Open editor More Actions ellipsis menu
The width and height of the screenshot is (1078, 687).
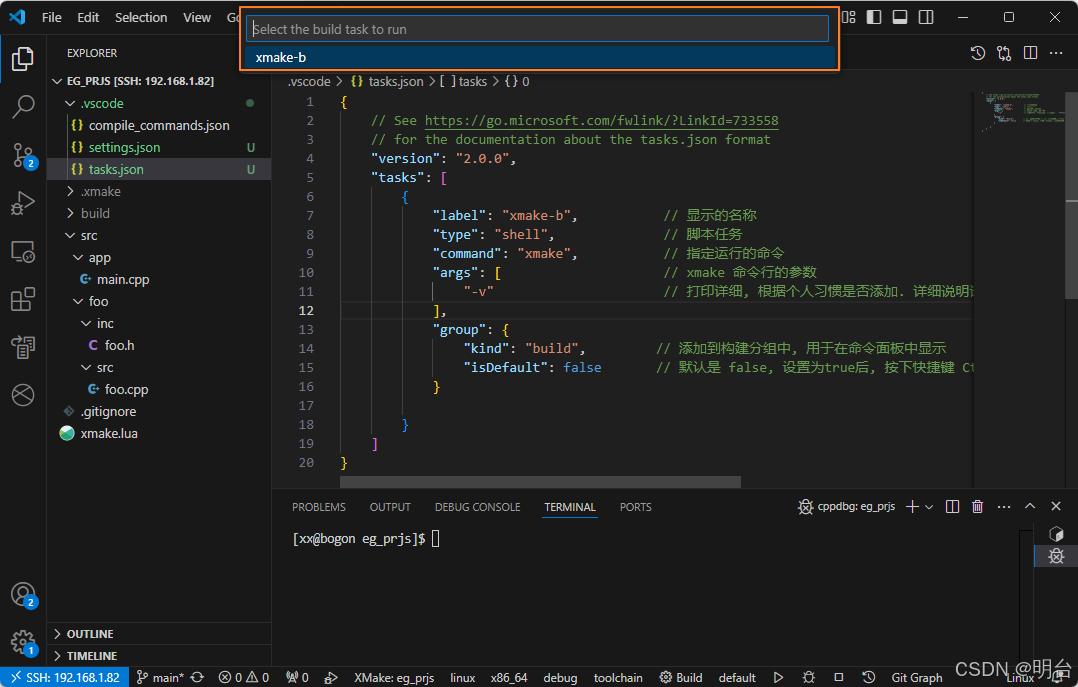1056,53
